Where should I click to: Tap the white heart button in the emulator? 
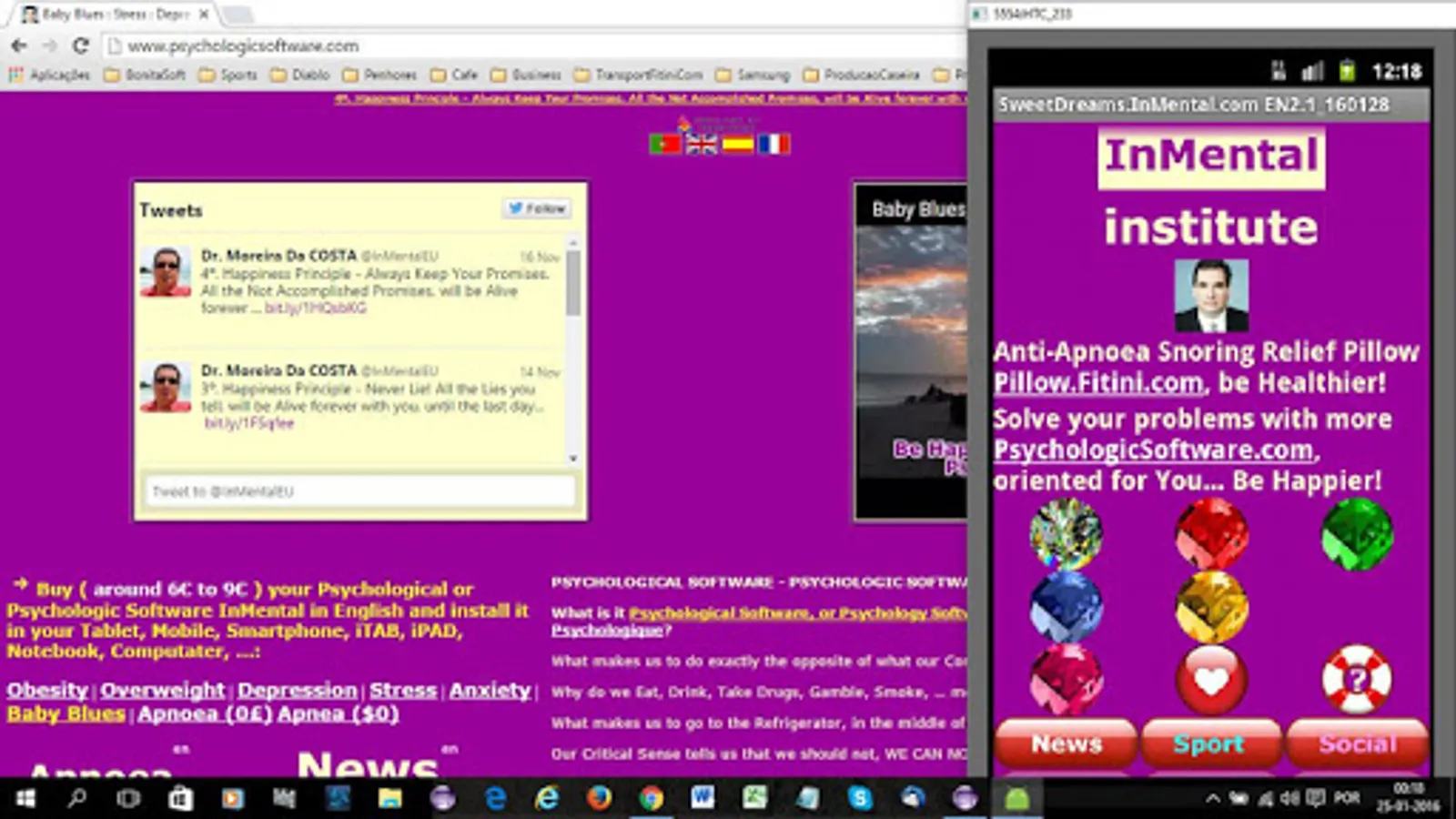tap(1211, 680)
